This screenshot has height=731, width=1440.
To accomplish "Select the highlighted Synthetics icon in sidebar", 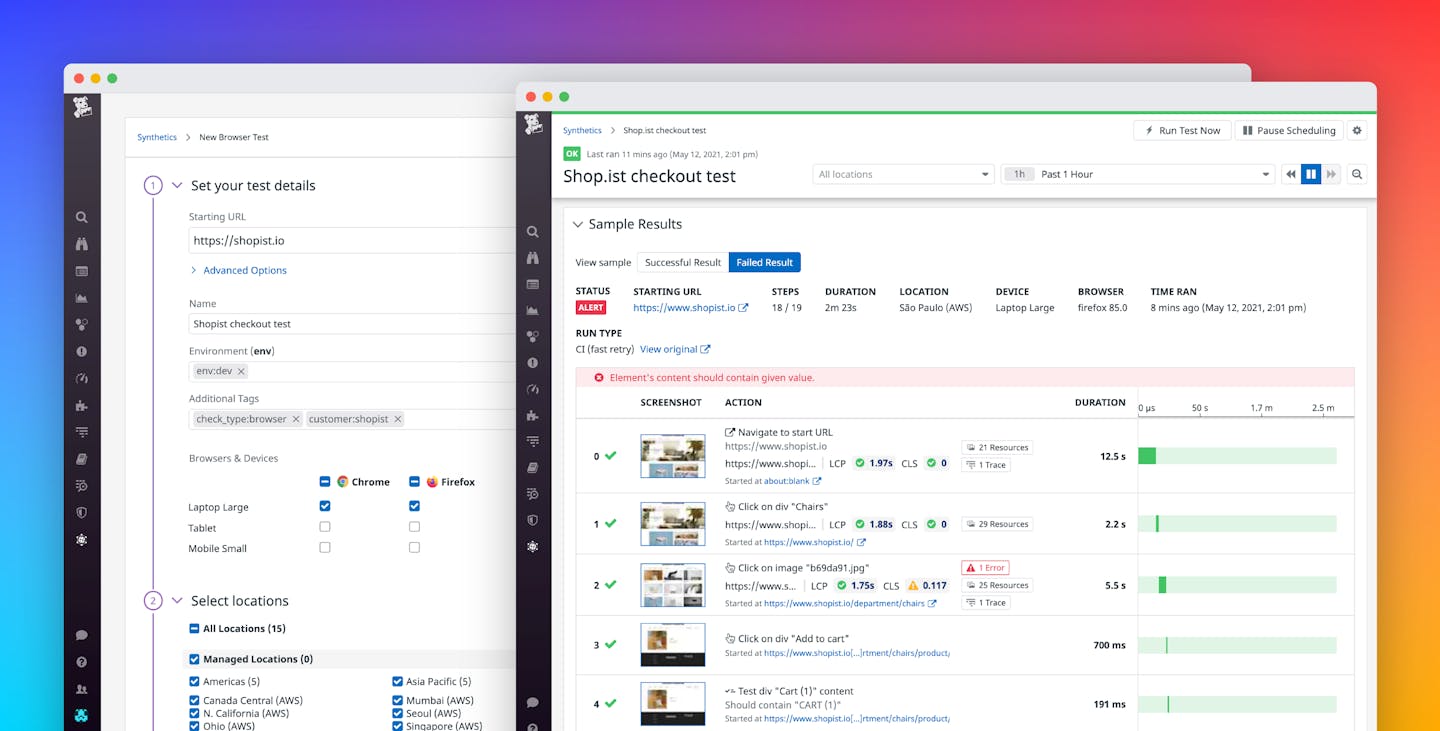I will point(532,546).
